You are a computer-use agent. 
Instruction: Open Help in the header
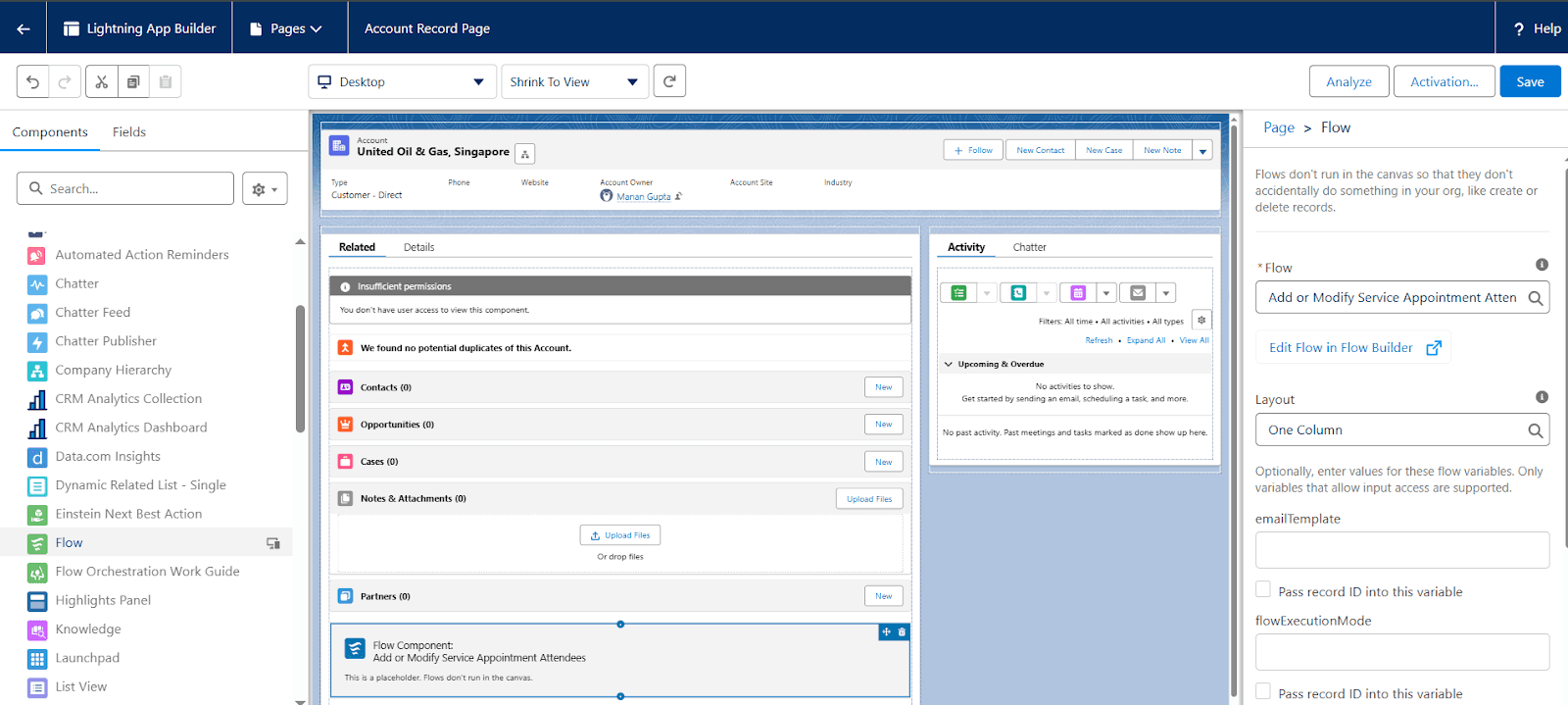tap(1537, 28)
